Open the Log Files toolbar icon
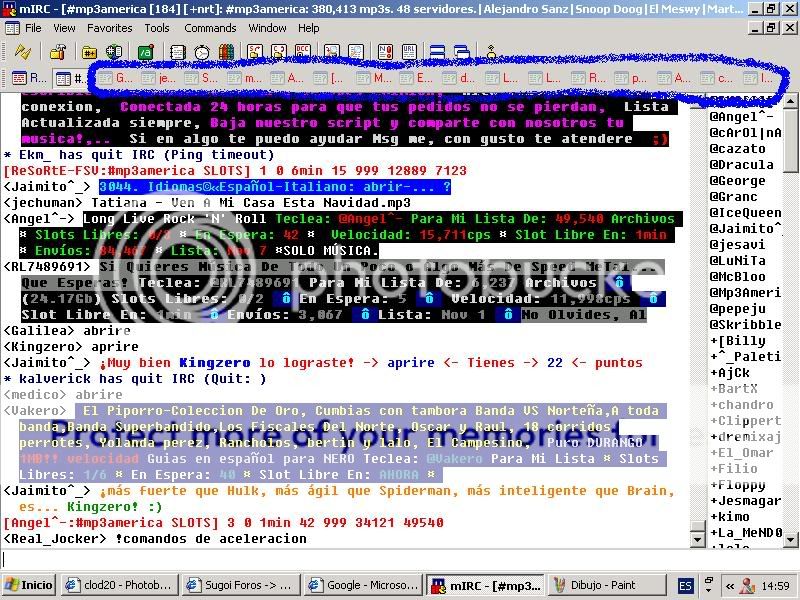This screenshot has width=800, height=600. (356, 52)
